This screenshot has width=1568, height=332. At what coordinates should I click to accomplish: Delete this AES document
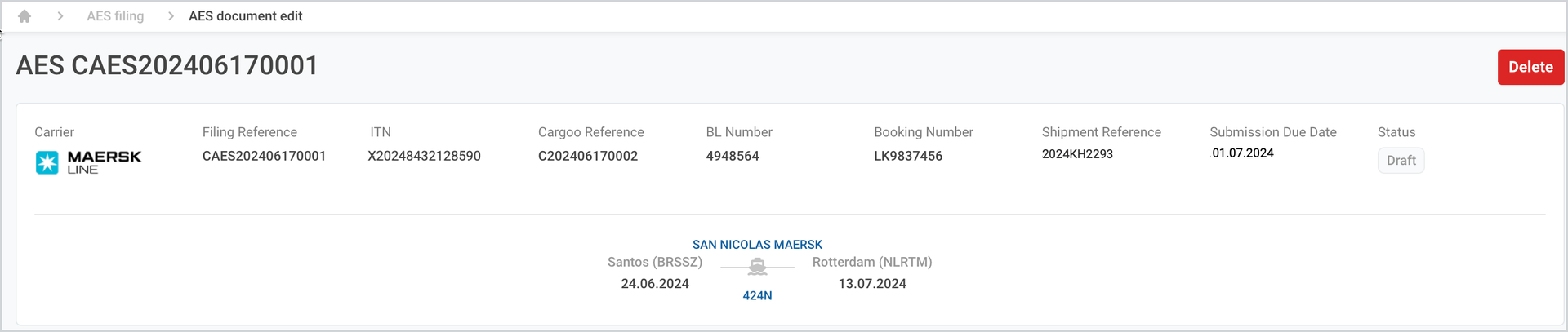click(1530, 67)
